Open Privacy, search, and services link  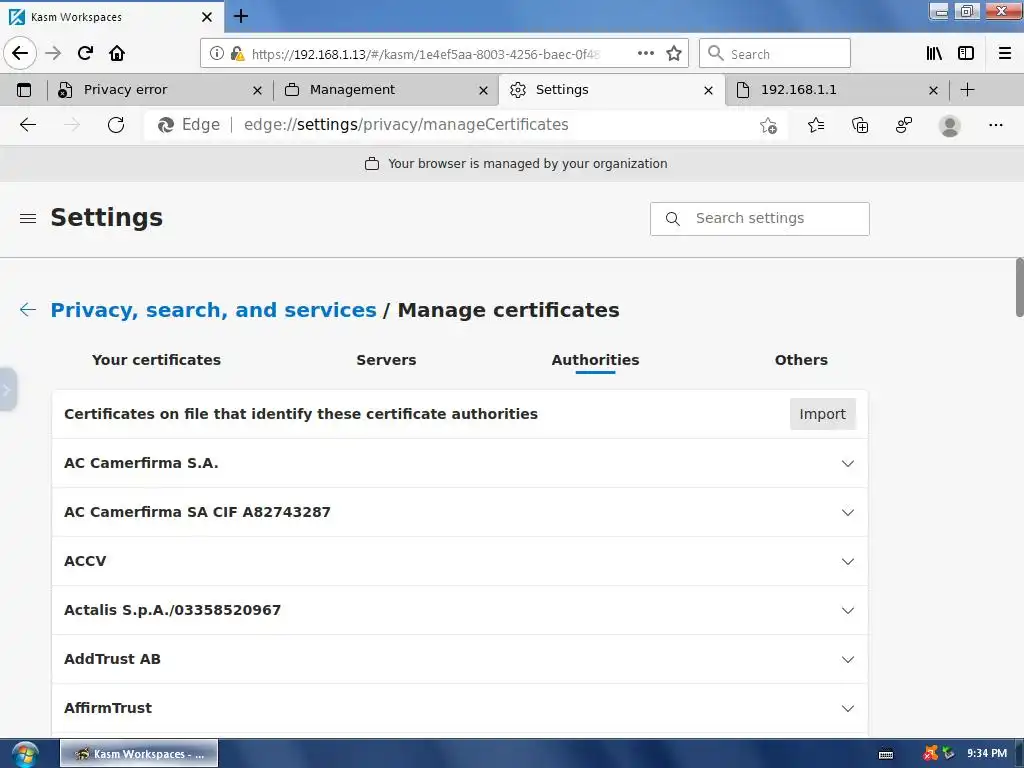(x=214, y=310)
